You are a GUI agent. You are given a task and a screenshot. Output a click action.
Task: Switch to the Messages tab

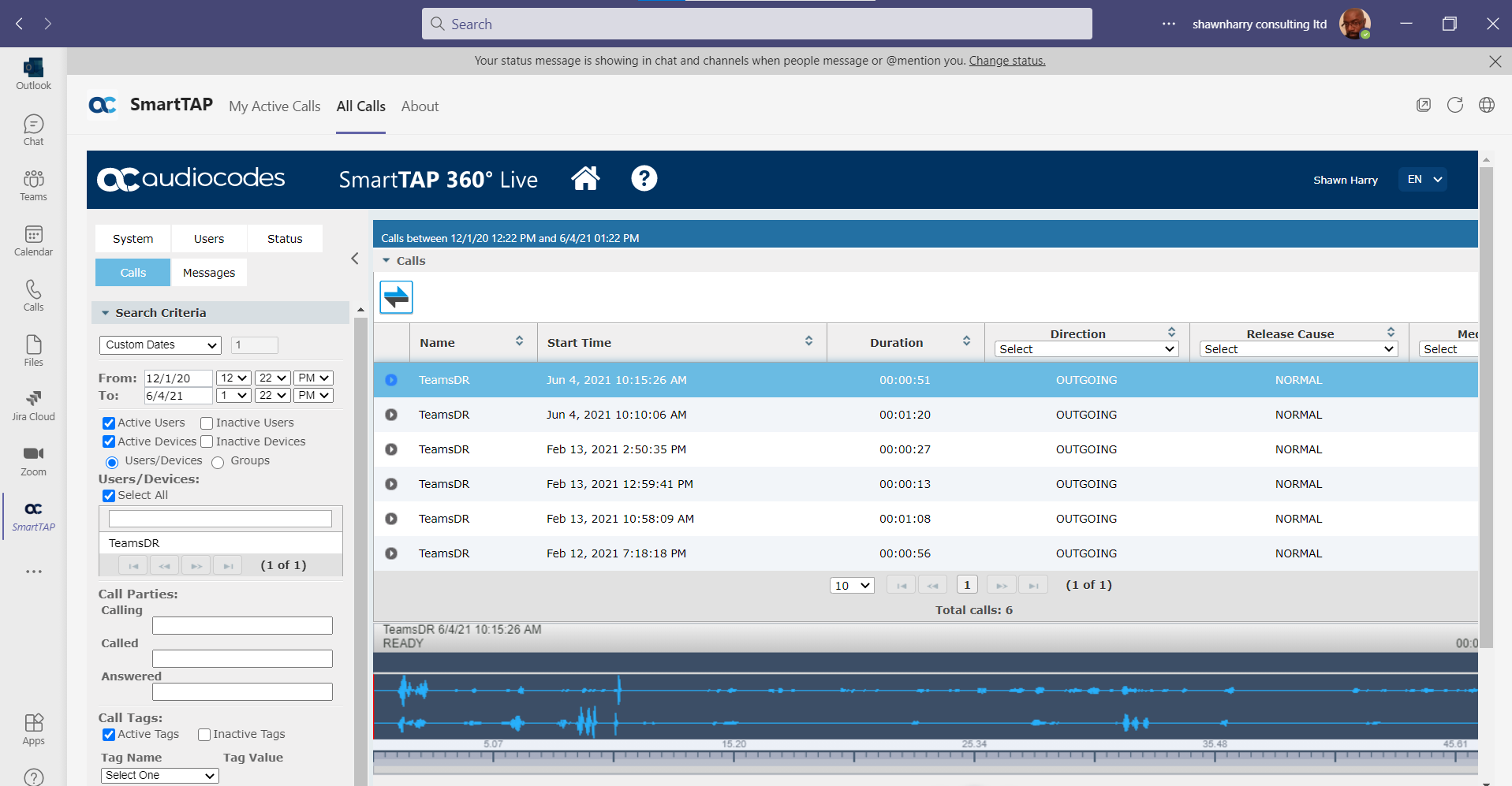click(x=208, y=272)
